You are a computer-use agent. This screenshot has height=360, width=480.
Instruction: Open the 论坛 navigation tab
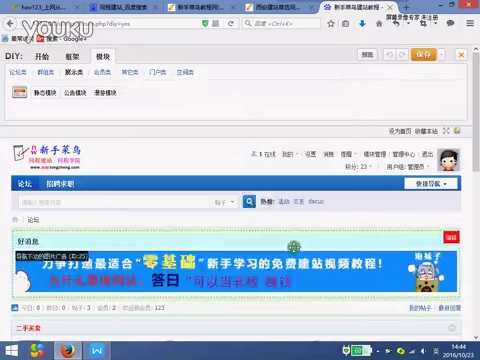25,184
